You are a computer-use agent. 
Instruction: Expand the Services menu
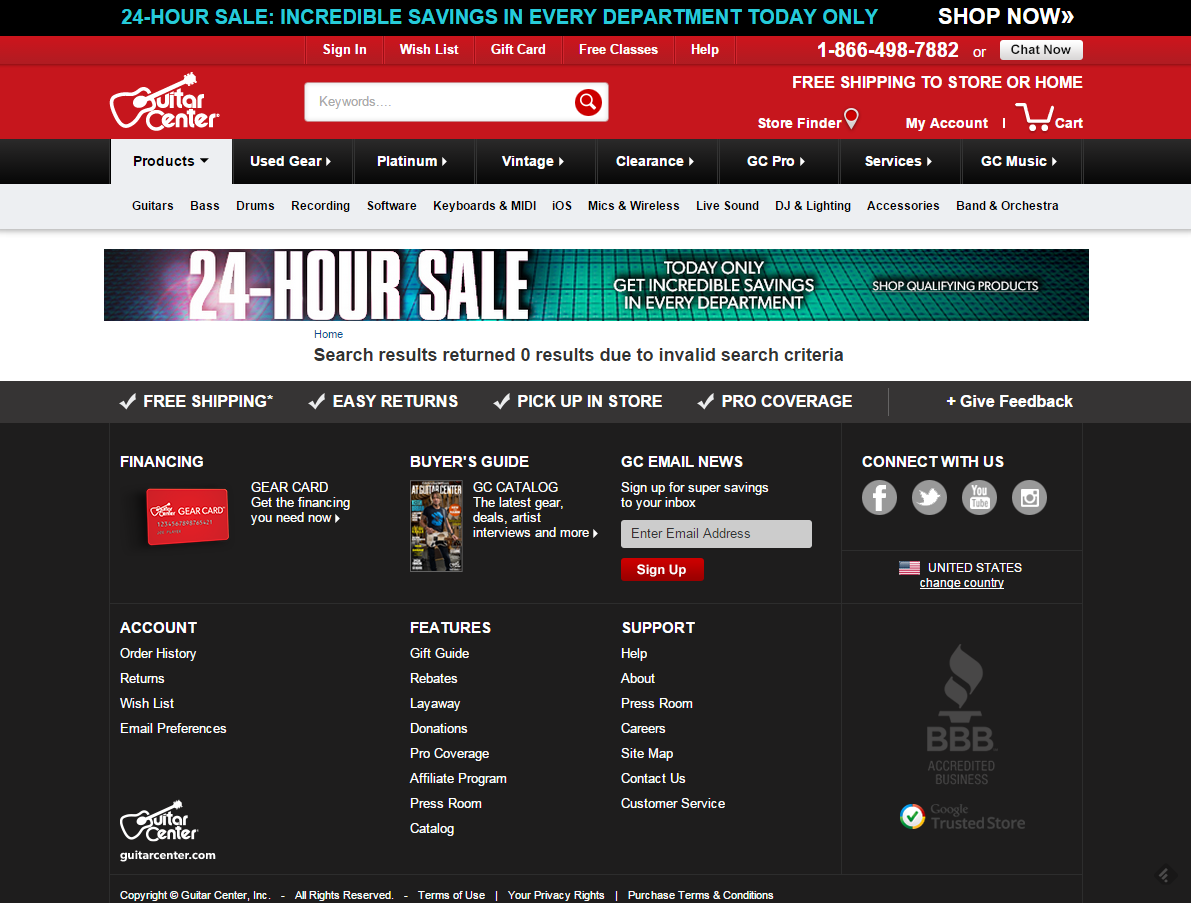click(x=899, y=161)
